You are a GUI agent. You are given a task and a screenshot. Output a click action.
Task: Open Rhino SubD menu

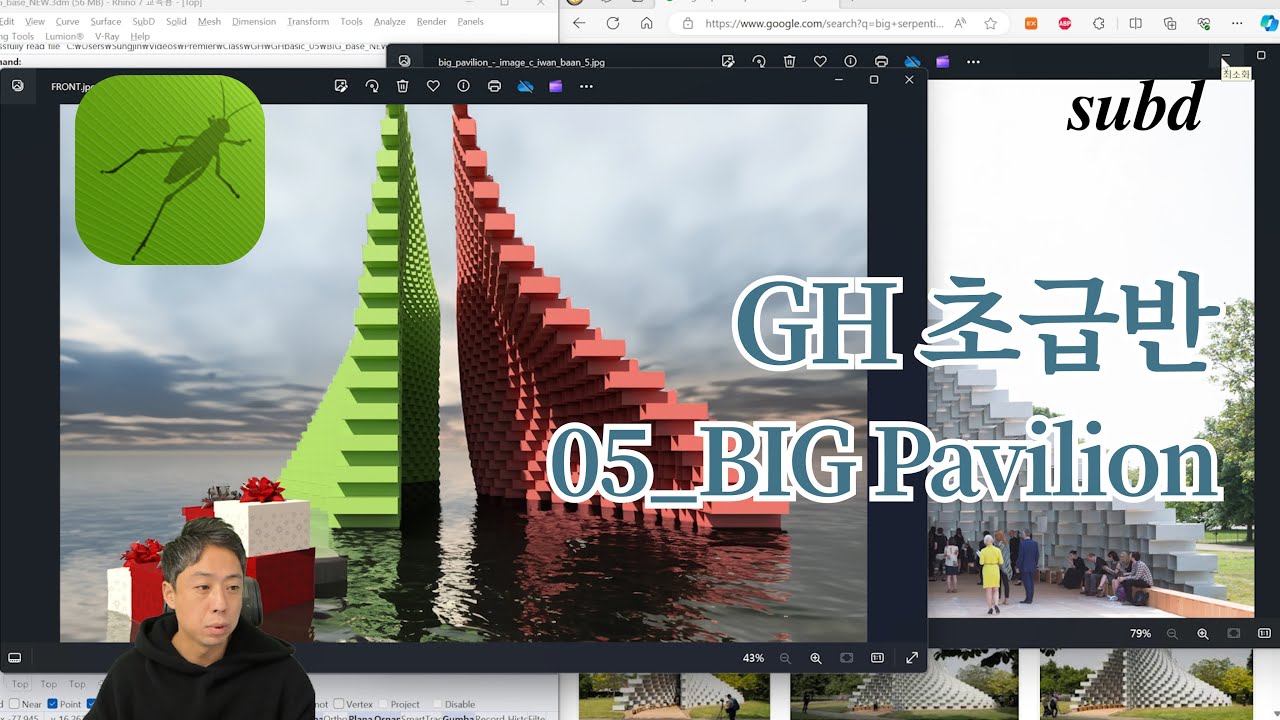coord(143,21)
